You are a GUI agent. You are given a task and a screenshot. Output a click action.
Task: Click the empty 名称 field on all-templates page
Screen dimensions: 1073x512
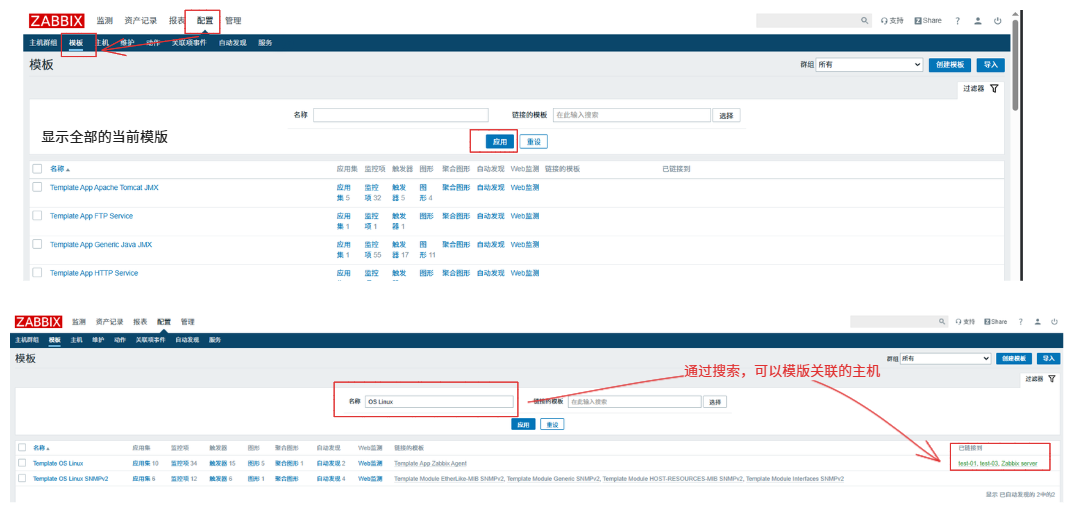401,115
